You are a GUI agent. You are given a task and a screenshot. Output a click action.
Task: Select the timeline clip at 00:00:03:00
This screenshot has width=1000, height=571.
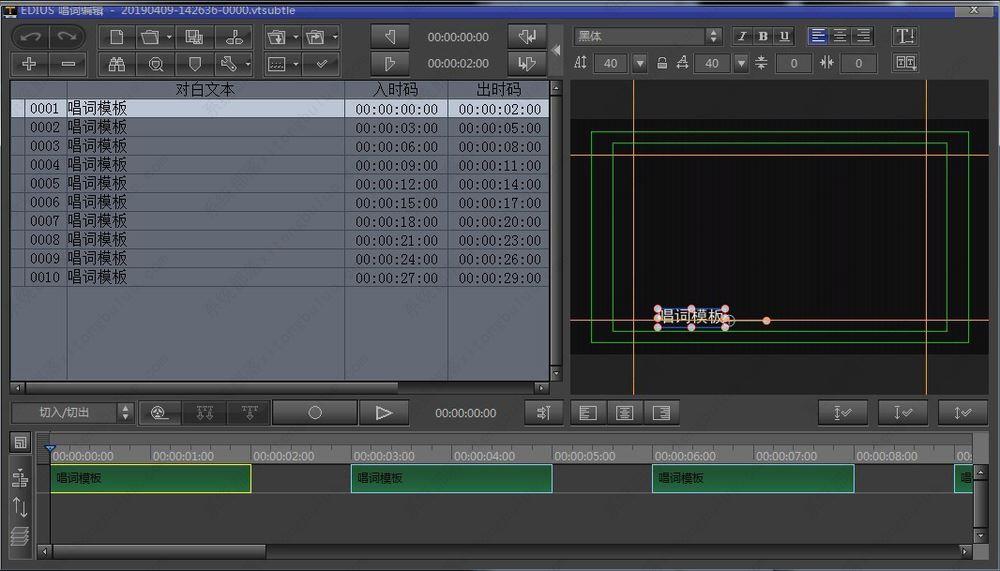click(452, 478)
